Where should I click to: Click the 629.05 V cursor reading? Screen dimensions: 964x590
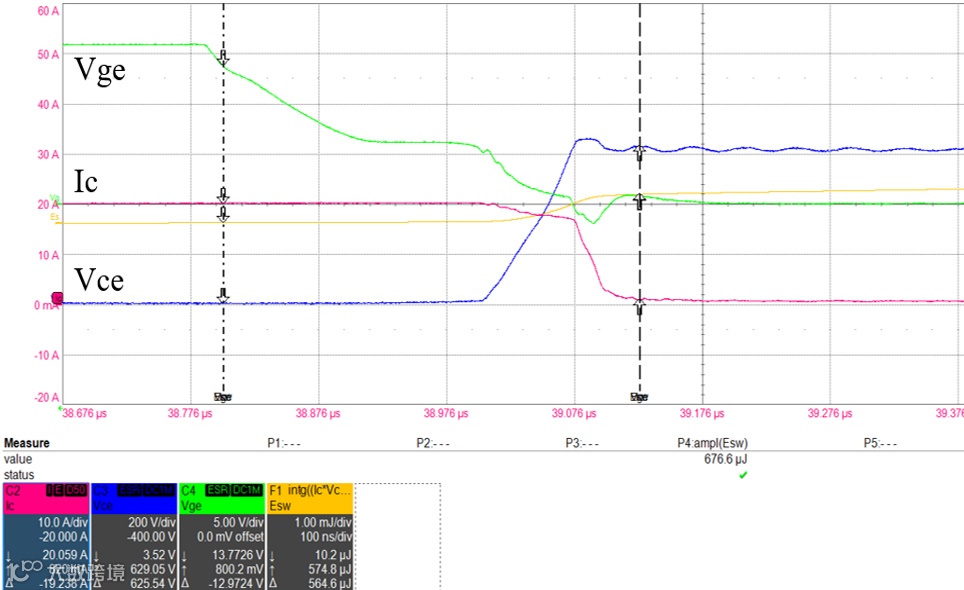coord(153,569)
